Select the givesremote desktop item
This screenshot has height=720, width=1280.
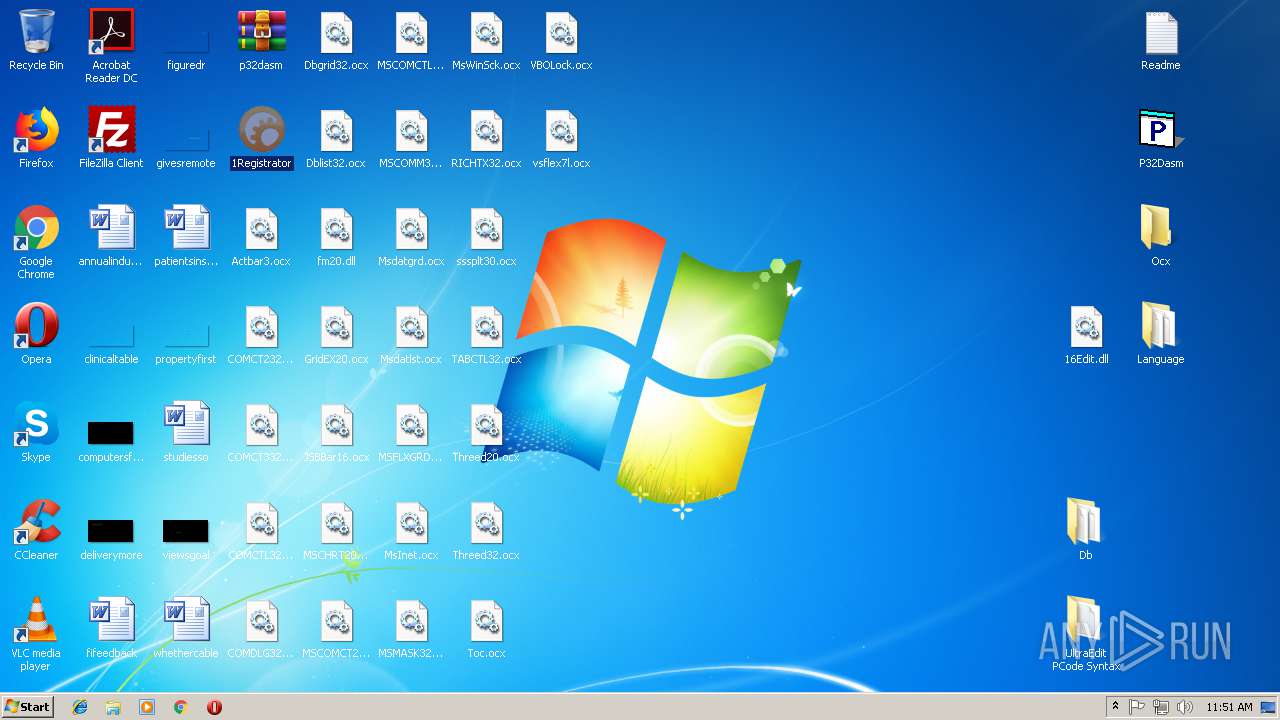point(186,139)
